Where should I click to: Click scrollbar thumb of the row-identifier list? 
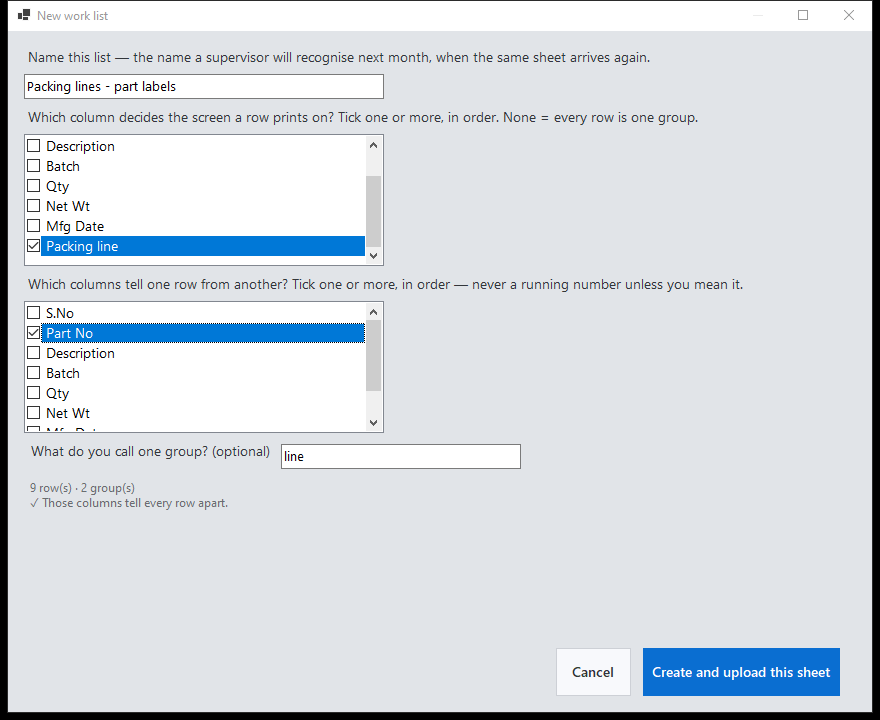[373, 355]
